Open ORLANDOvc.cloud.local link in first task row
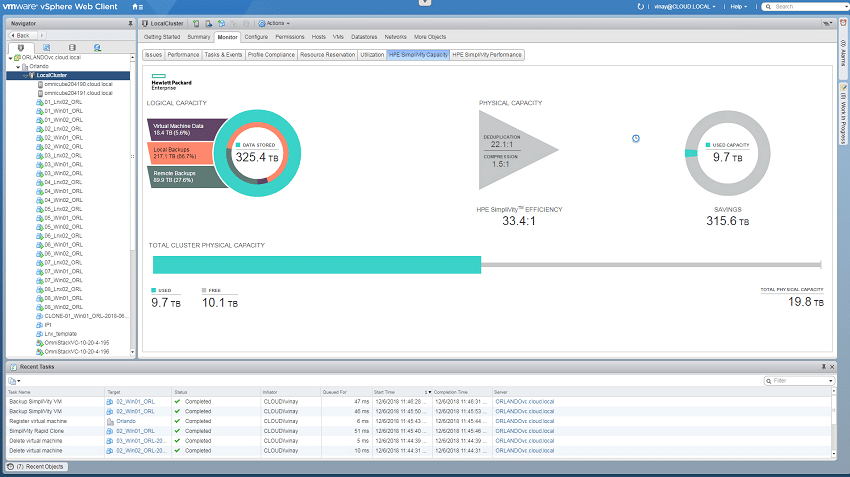The width and height of the screenshot is (850, 477). 524,402
